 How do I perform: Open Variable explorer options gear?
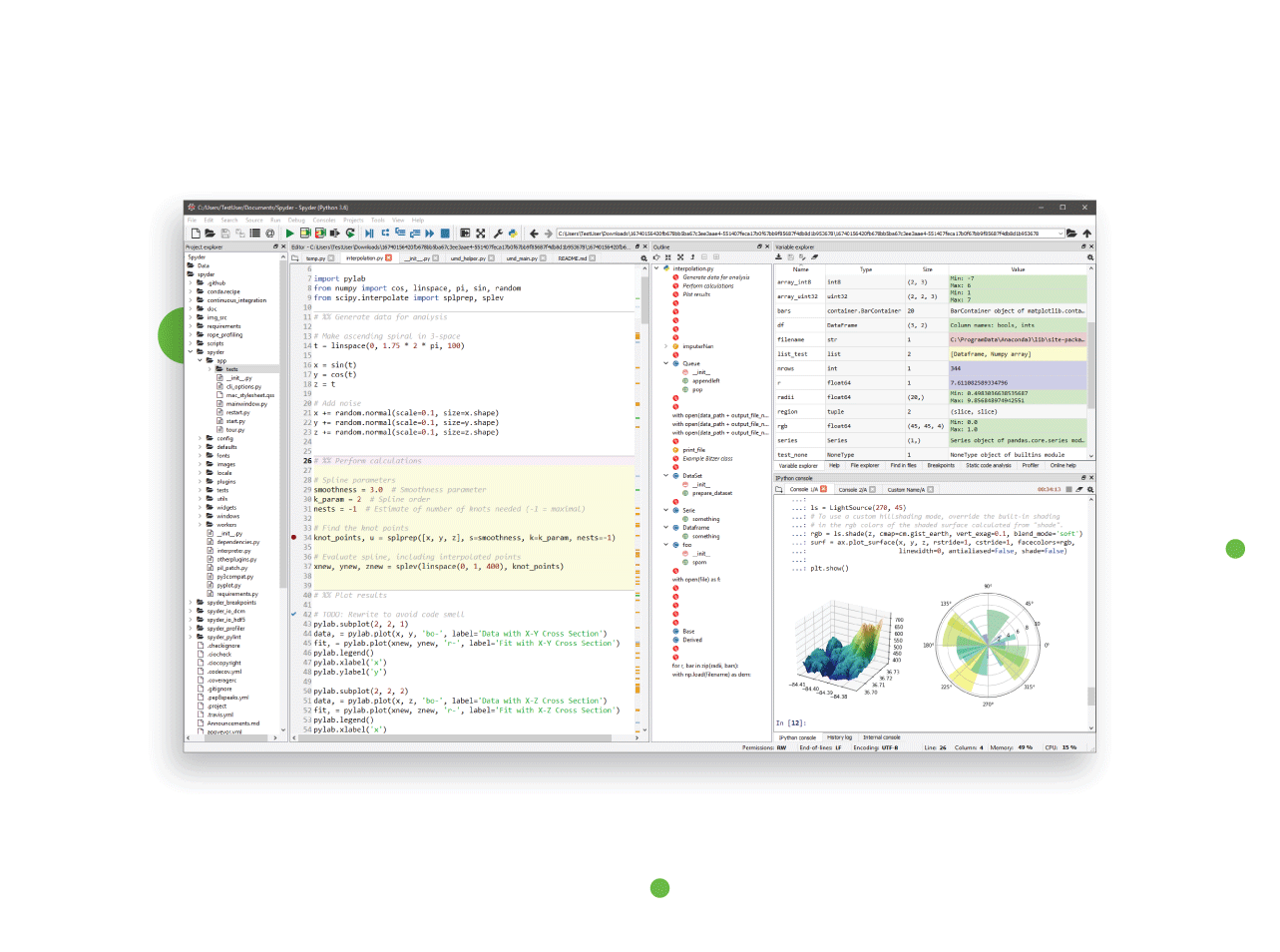pos(1090,257)
